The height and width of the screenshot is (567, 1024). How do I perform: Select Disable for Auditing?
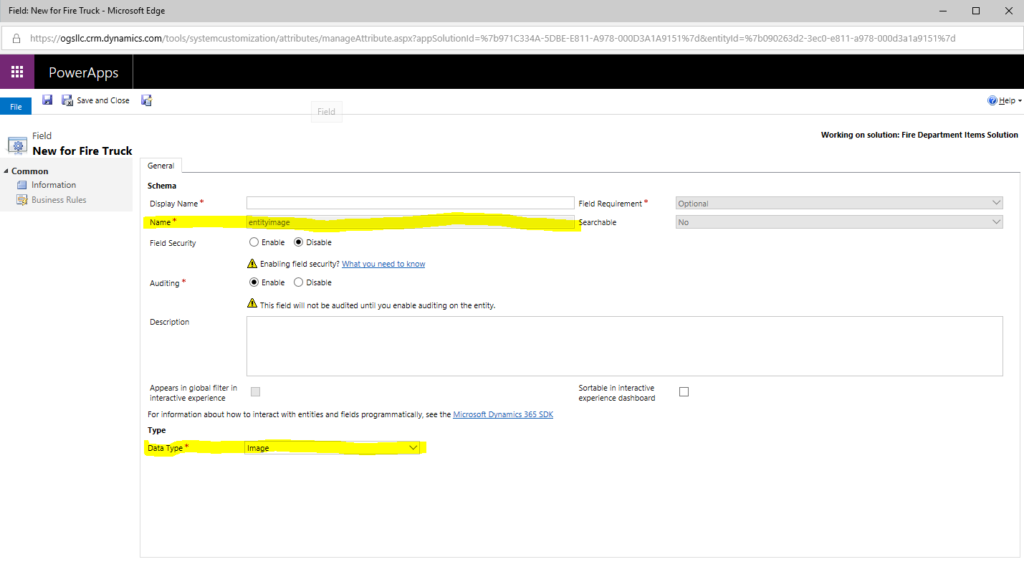pyautogui.click(x=298, y=282)
